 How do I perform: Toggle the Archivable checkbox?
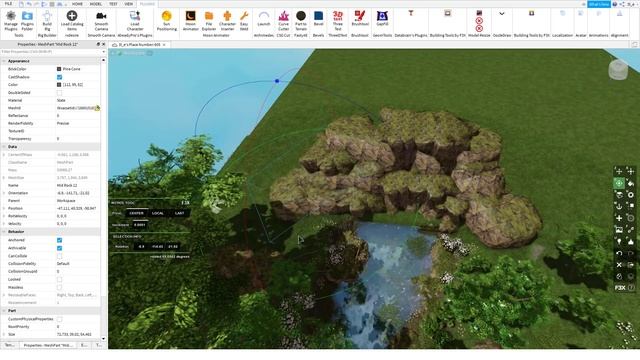[x=60, y=248]
